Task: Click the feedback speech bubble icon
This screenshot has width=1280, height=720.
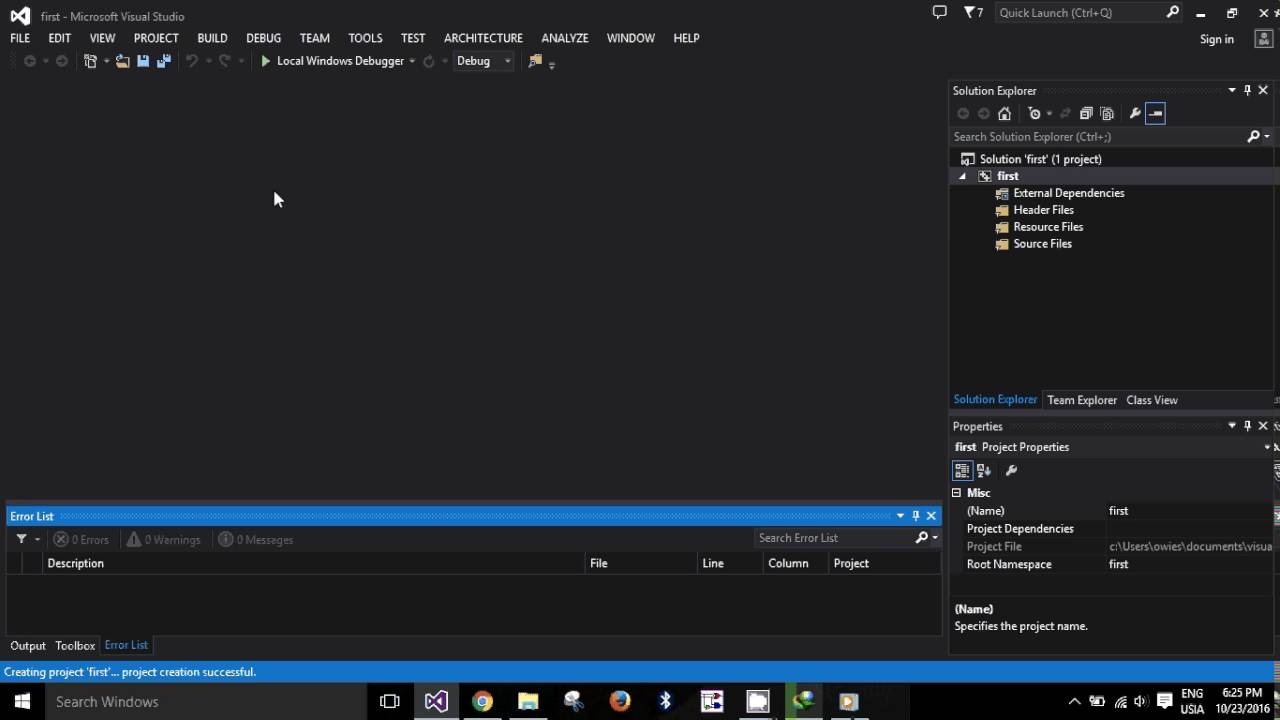Action: click(939, 12)
